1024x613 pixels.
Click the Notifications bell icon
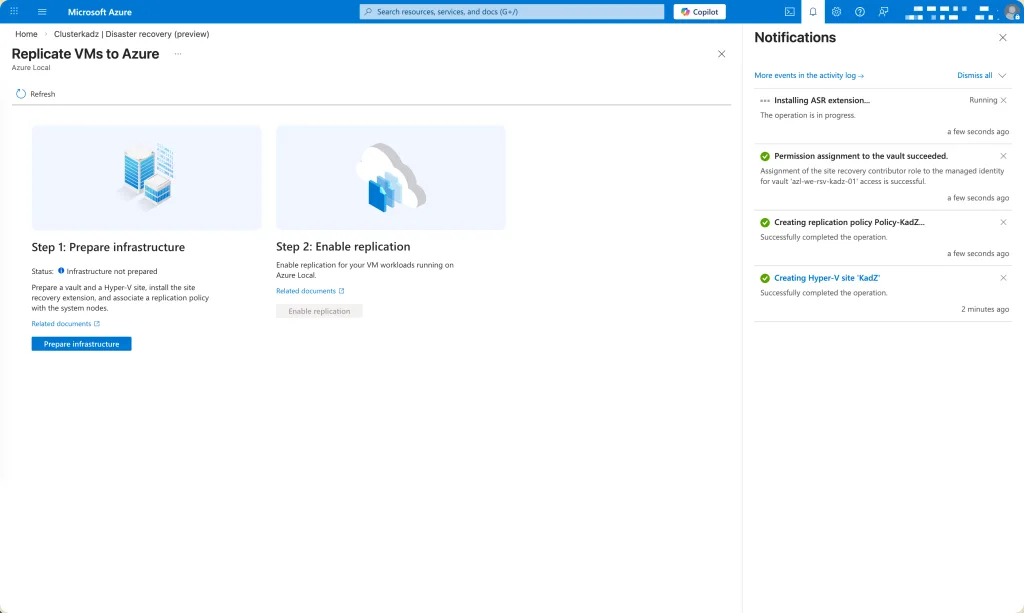813,12
